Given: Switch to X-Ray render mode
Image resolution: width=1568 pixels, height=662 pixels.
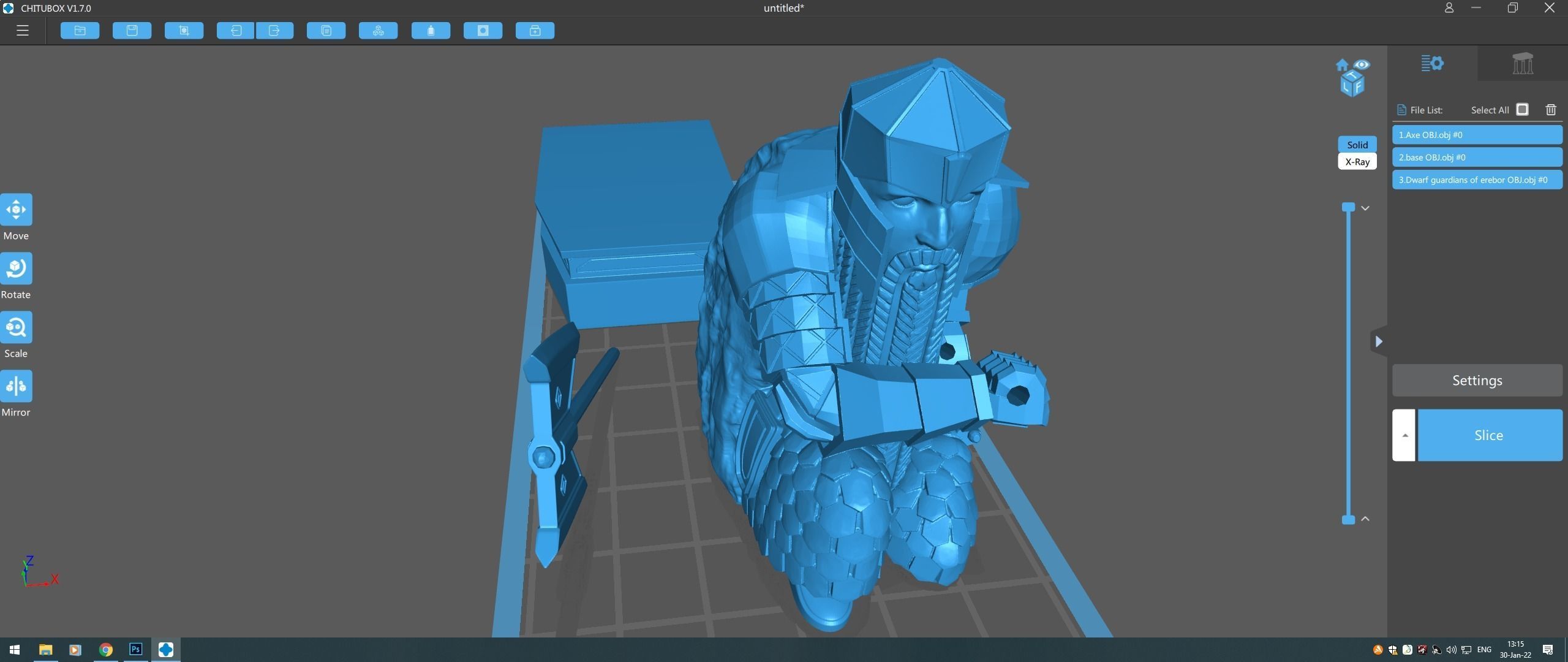Looking at the screenshot, I should click(x=1357, y=162).
